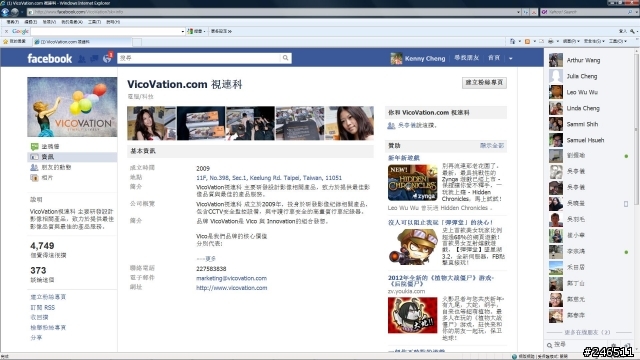Open the IE Page (網頁) command dropdown

point(571,41)
